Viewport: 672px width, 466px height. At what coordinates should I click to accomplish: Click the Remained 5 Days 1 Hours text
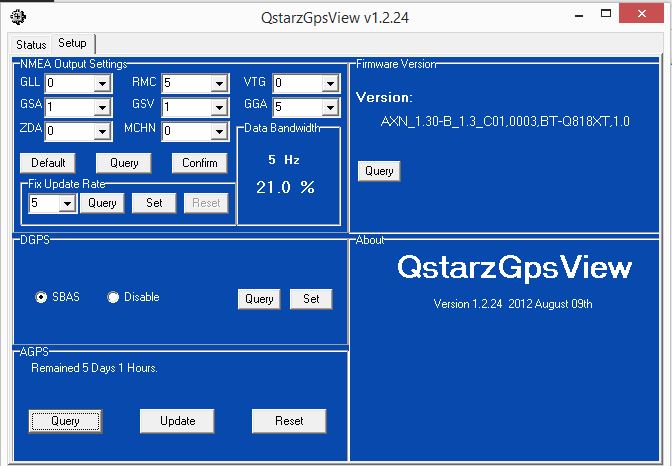[94, 368]
